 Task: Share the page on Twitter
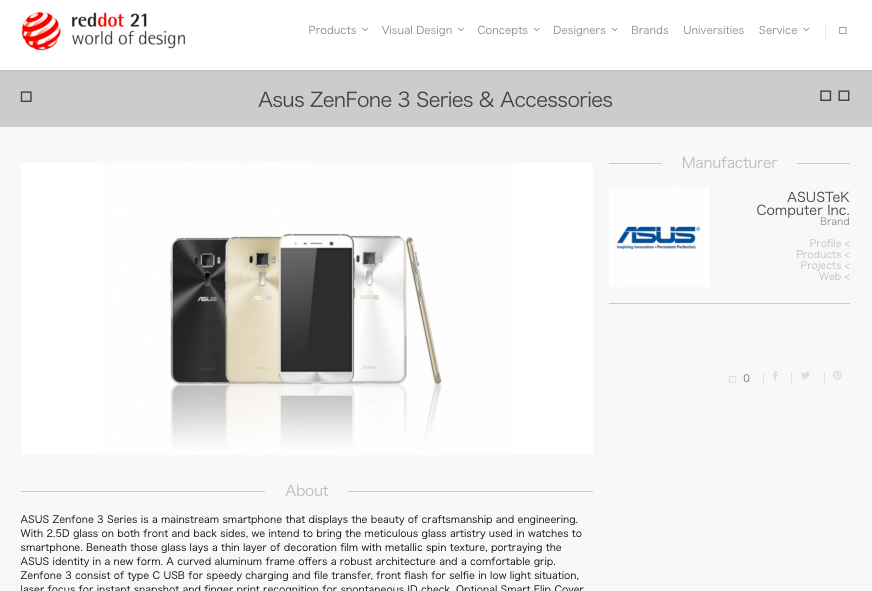pos(805,375)
